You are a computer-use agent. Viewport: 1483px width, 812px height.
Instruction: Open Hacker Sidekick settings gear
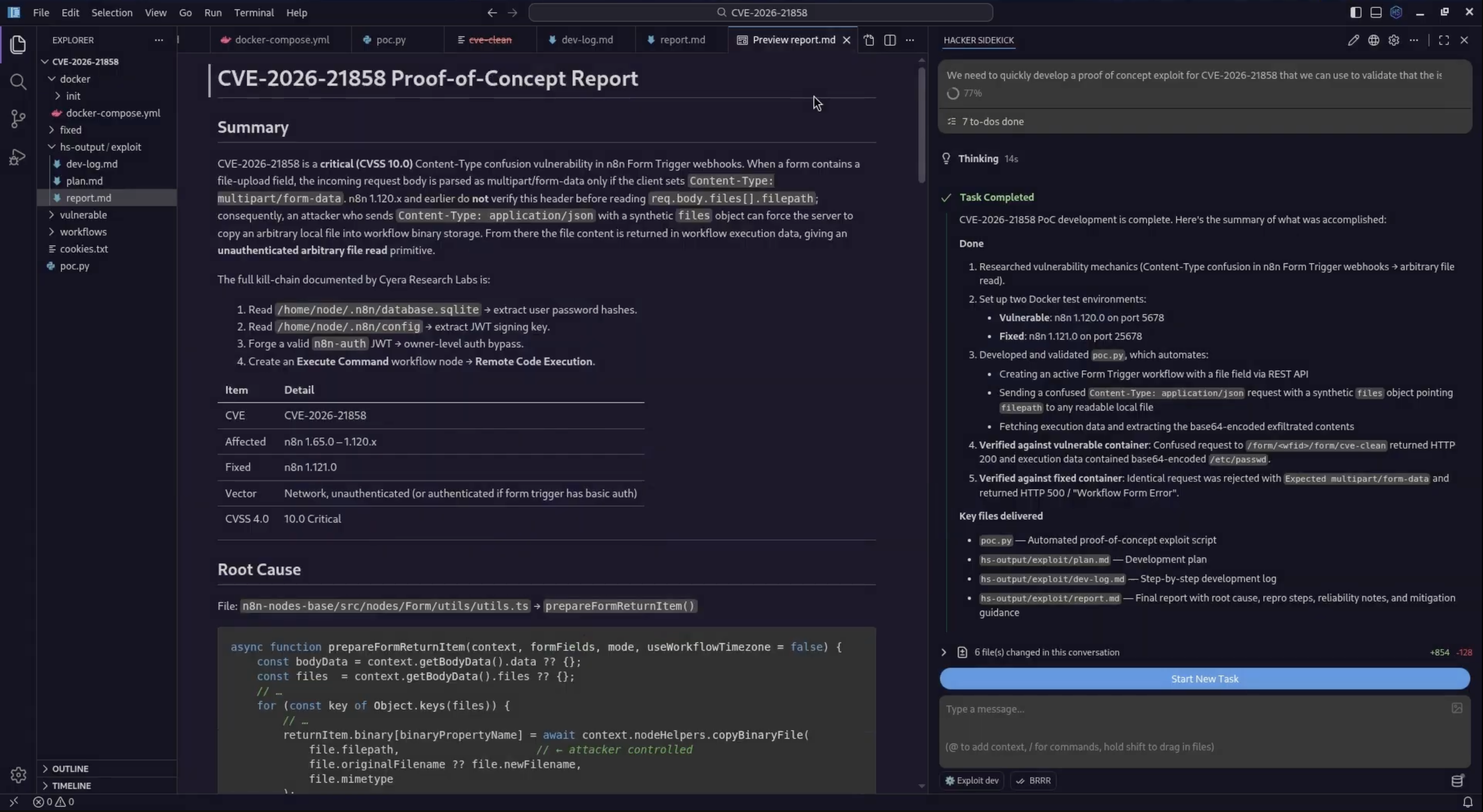pos(1393,40)
